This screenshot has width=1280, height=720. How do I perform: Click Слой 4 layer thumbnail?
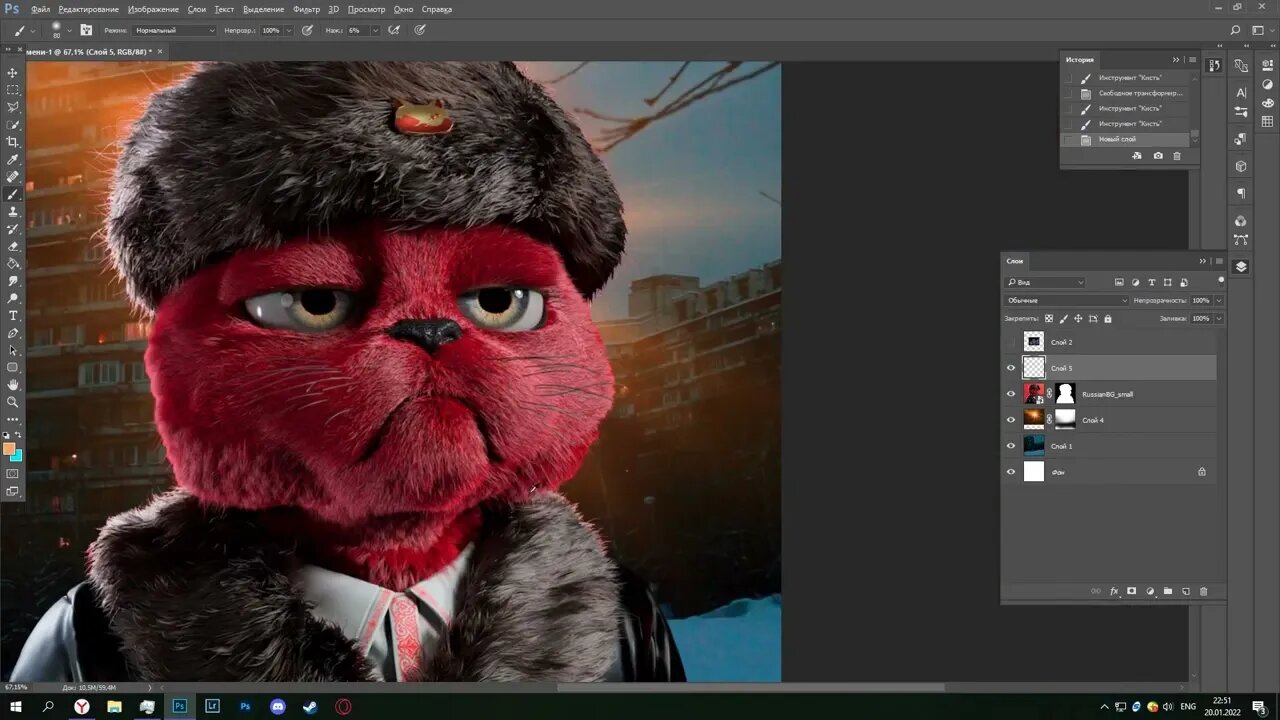click(1034, 420)
